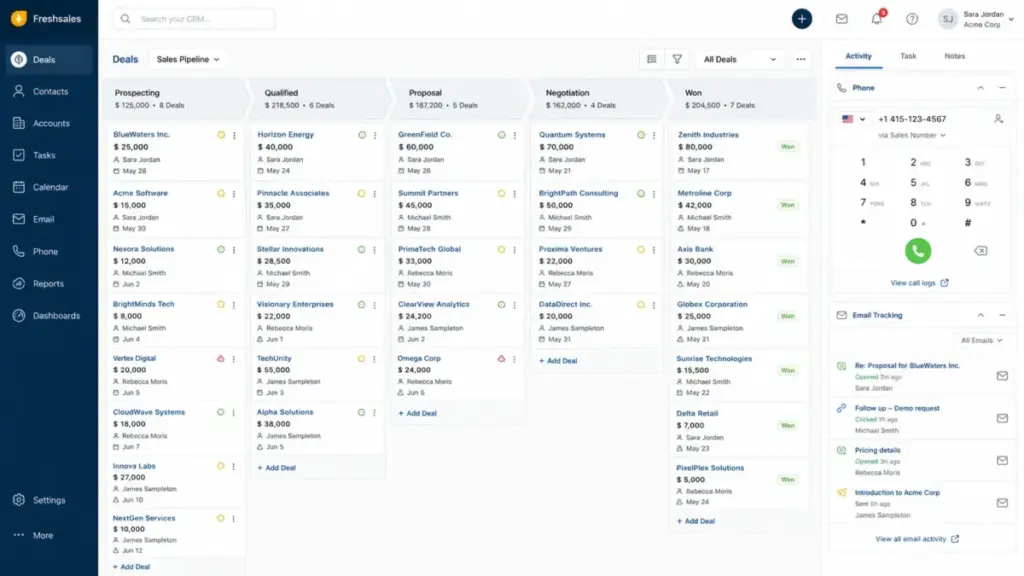Open Zenith Industries deal title

(x=708, y=135)
